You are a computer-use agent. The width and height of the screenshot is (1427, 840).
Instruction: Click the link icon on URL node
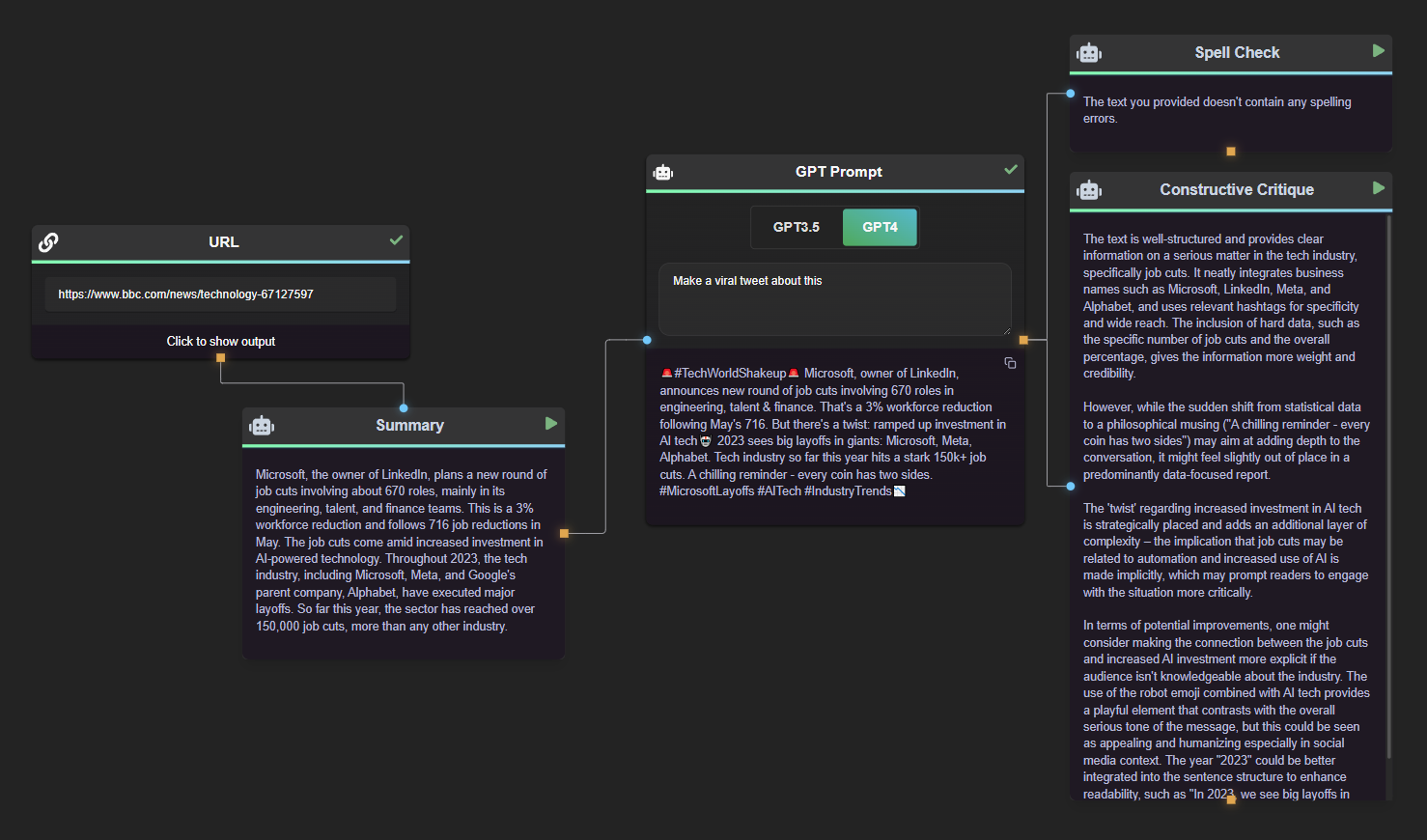(x=48, y=242)
